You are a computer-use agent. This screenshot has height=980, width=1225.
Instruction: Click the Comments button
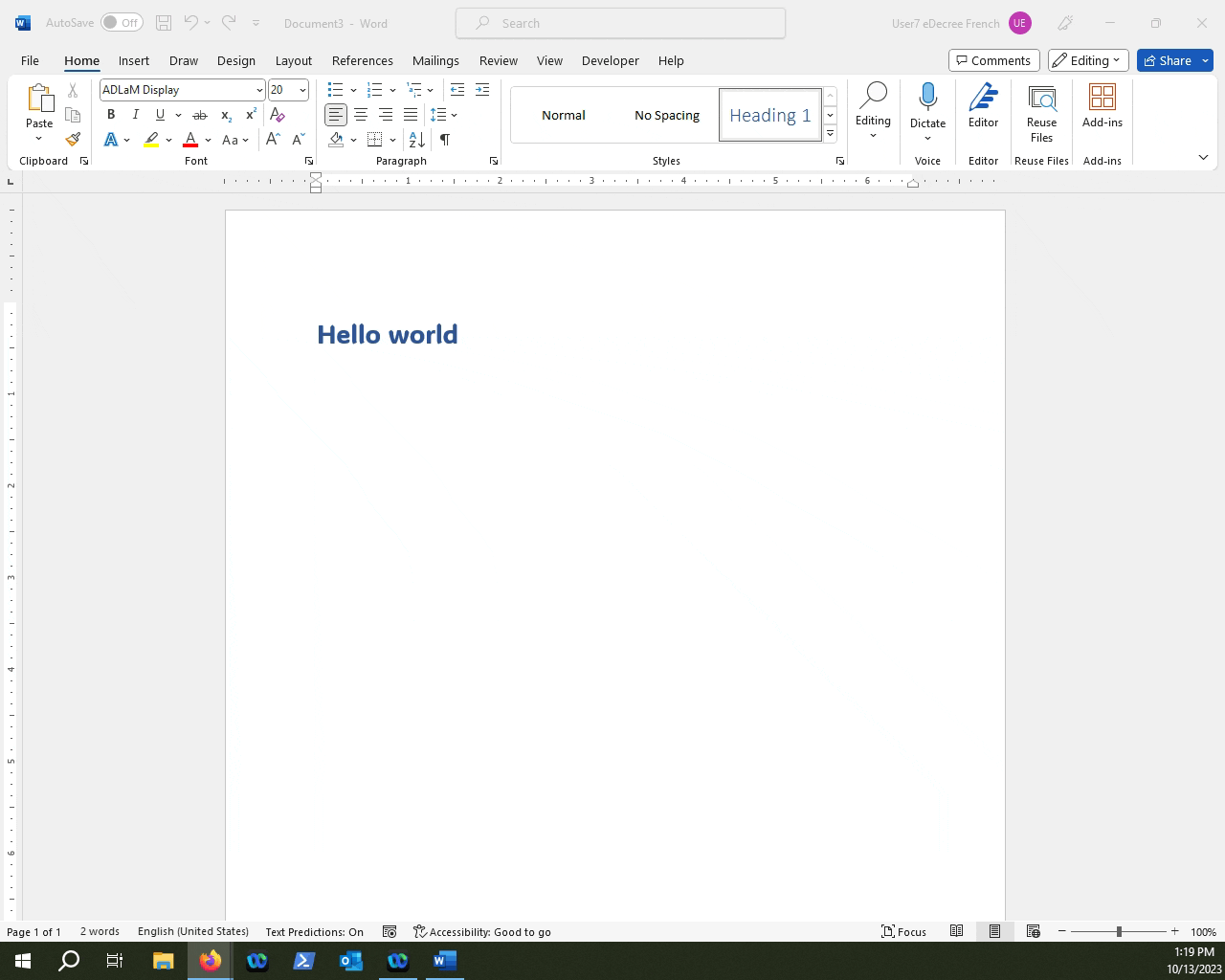click(993, 59)
